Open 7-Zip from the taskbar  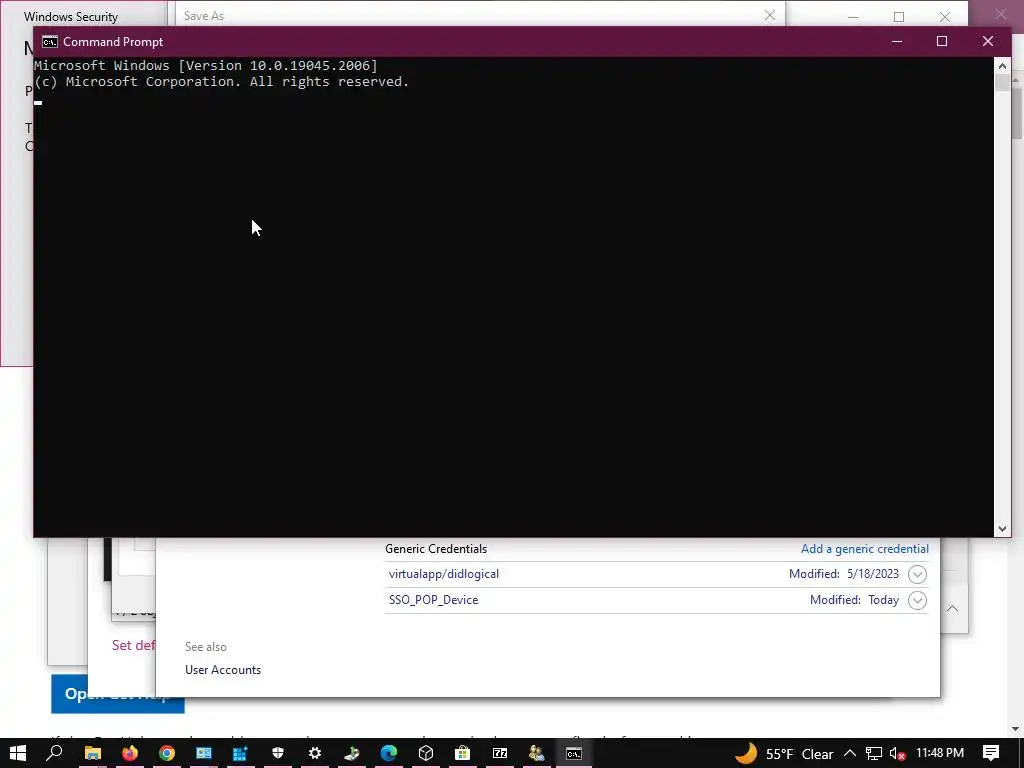(500, 753)
